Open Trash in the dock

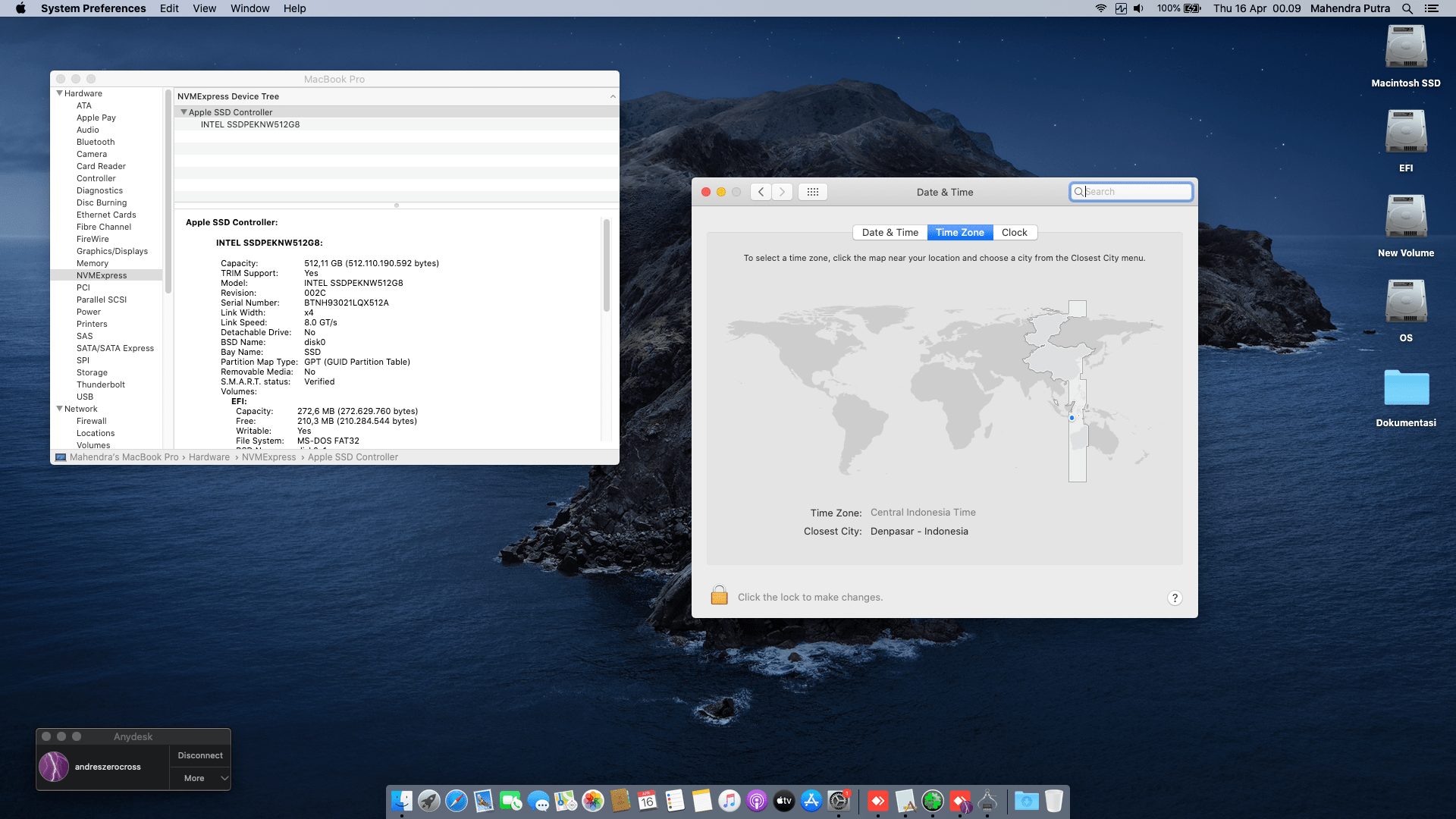point(1054,801)
